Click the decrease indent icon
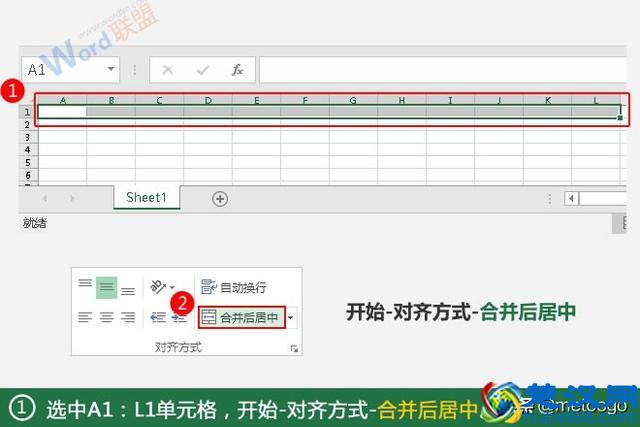This screenshot has height=427, width=640. pyautogui.click(x=158, y=317)
